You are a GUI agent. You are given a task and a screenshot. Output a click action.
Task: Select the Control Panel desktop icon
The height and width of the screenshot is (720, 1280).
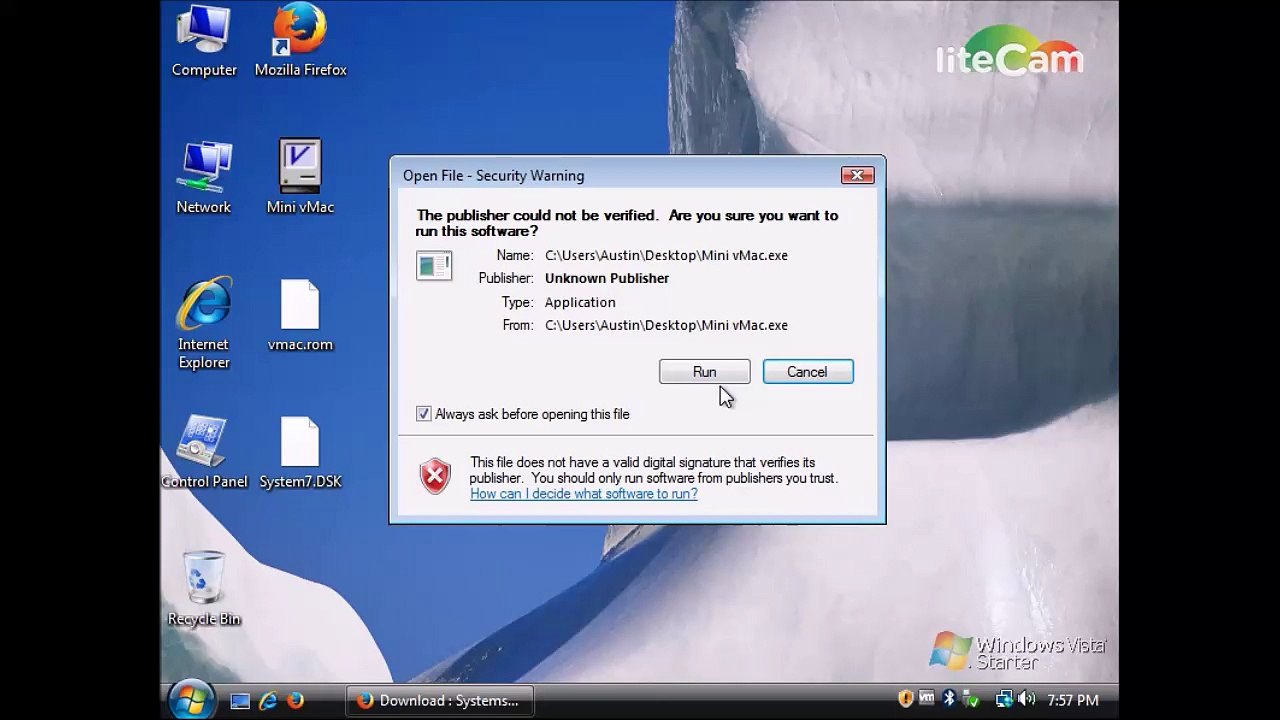pos(204,452)
